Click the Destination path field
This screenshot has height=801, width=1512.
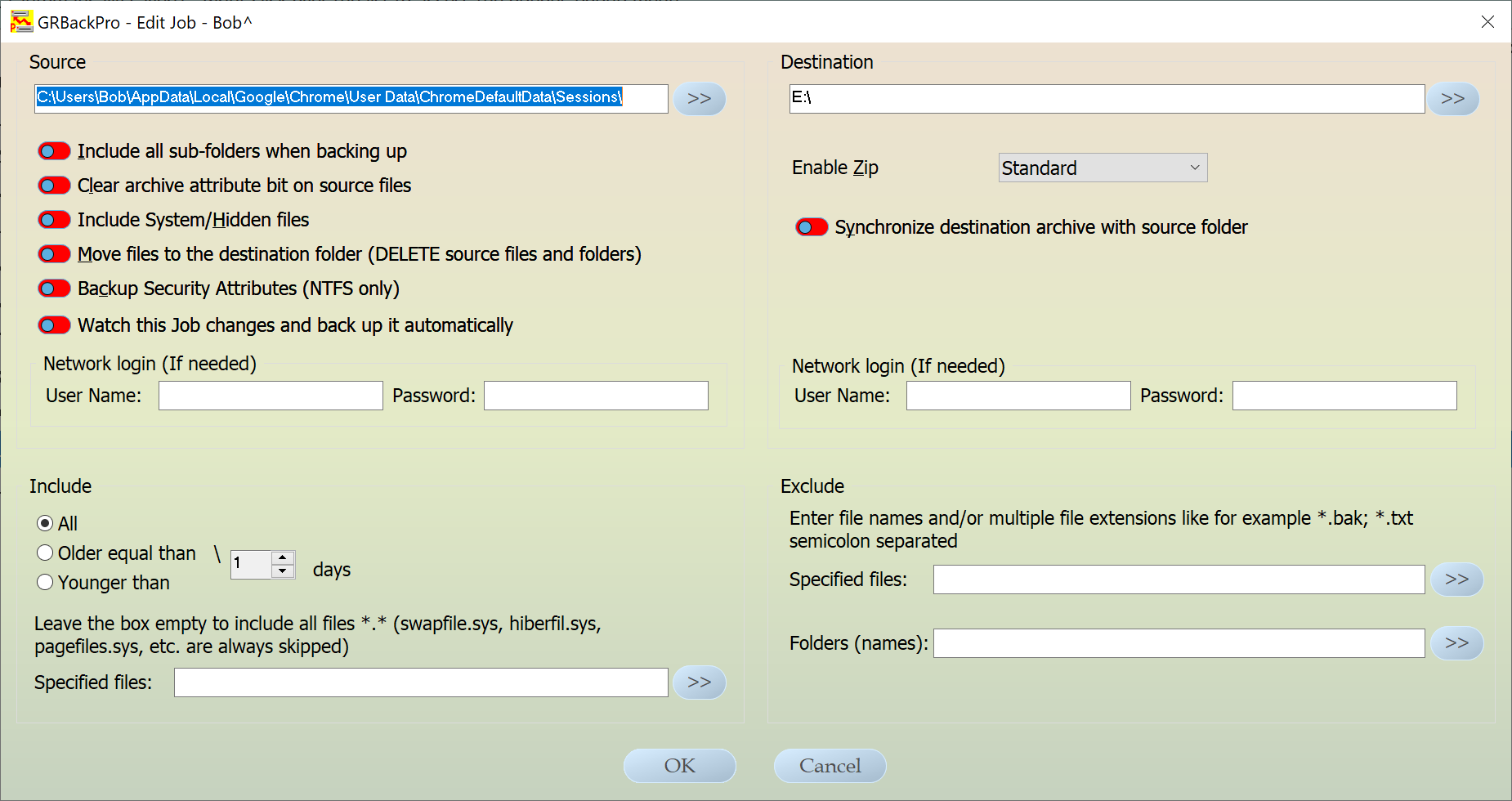1106,99
